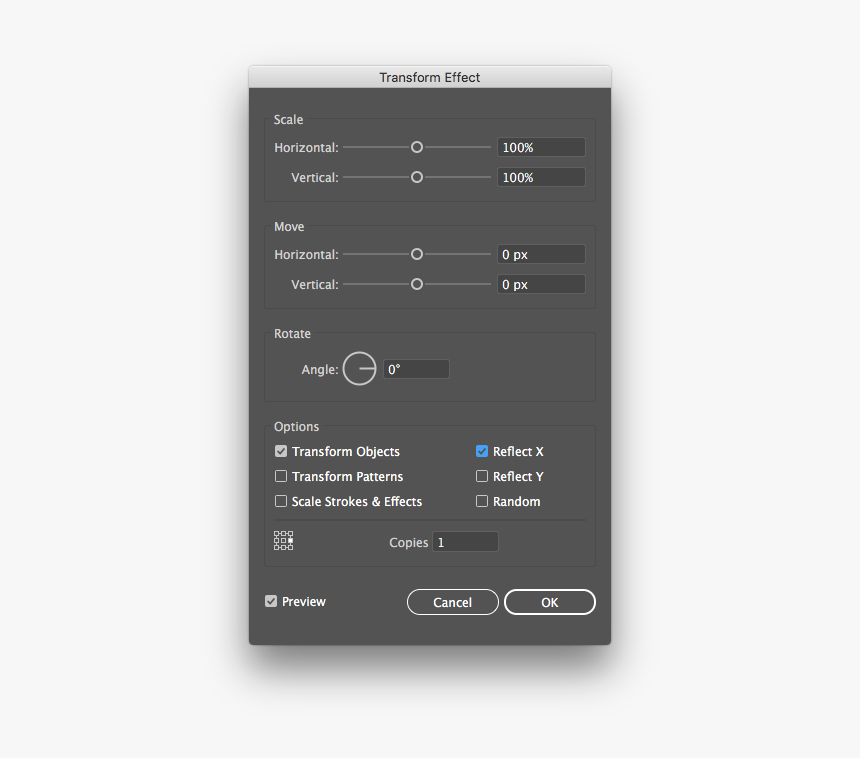Image resolution: width=860 pixels, height=758 pixels.
Task: Click the Scale section label
Action: [288, 120]
